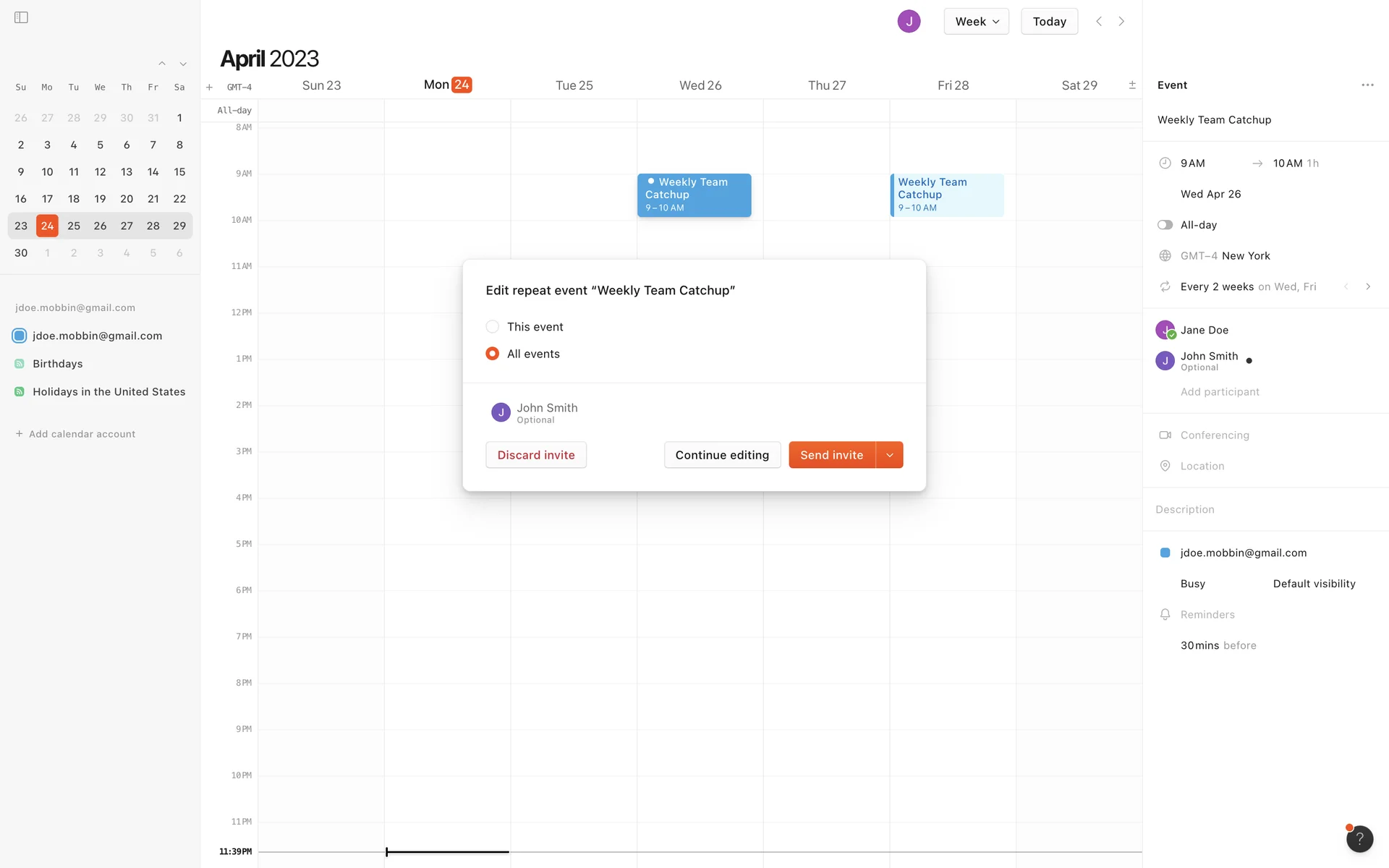Open the event options three-dot menu

coord(1367,85)
